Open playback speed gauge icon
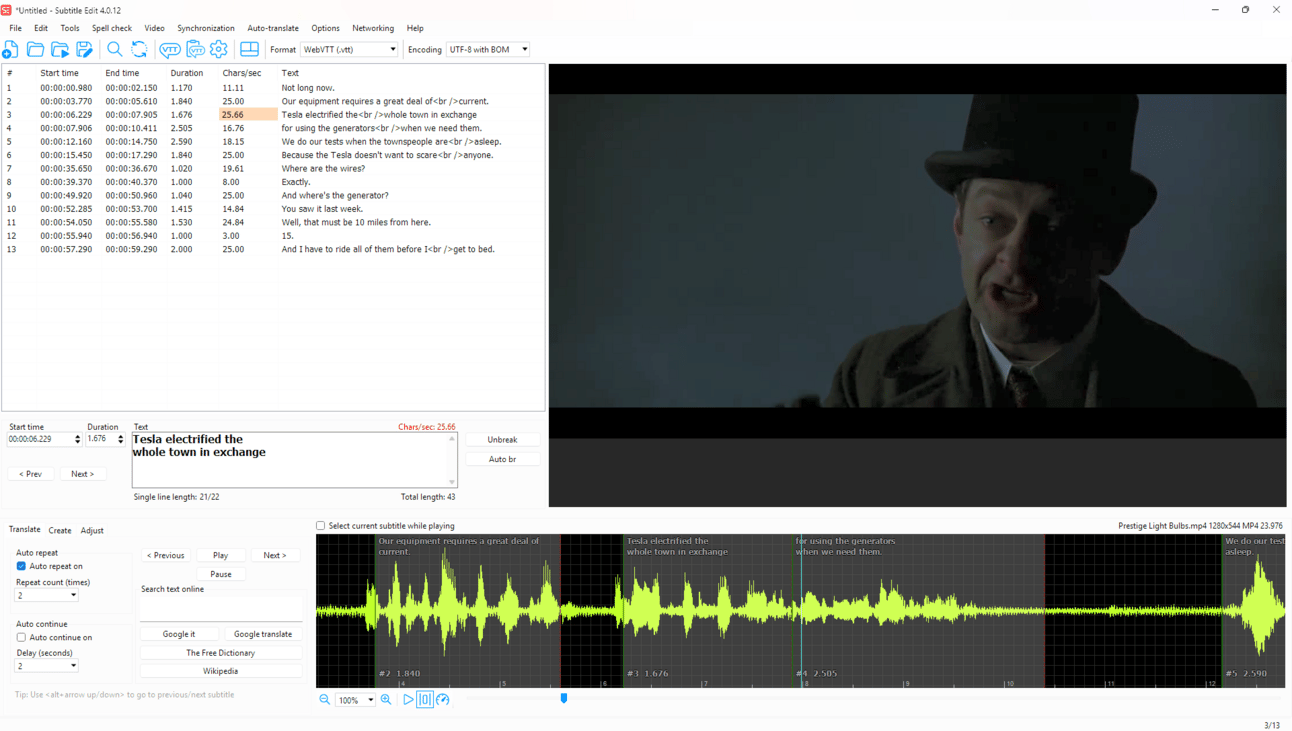Screen dimensions: 1292x731 coord(443,700)
